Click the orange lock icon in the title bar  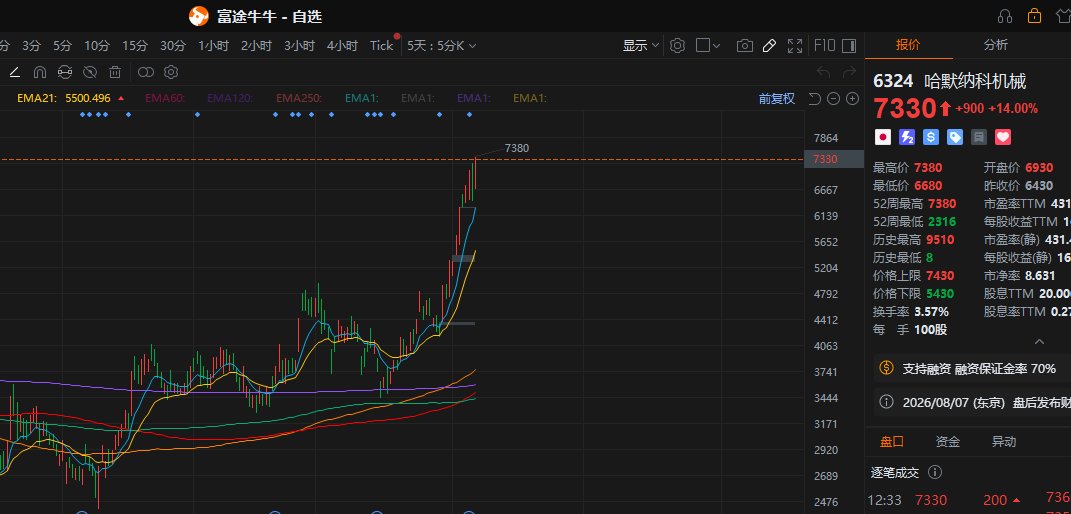tap(1034, 16)
